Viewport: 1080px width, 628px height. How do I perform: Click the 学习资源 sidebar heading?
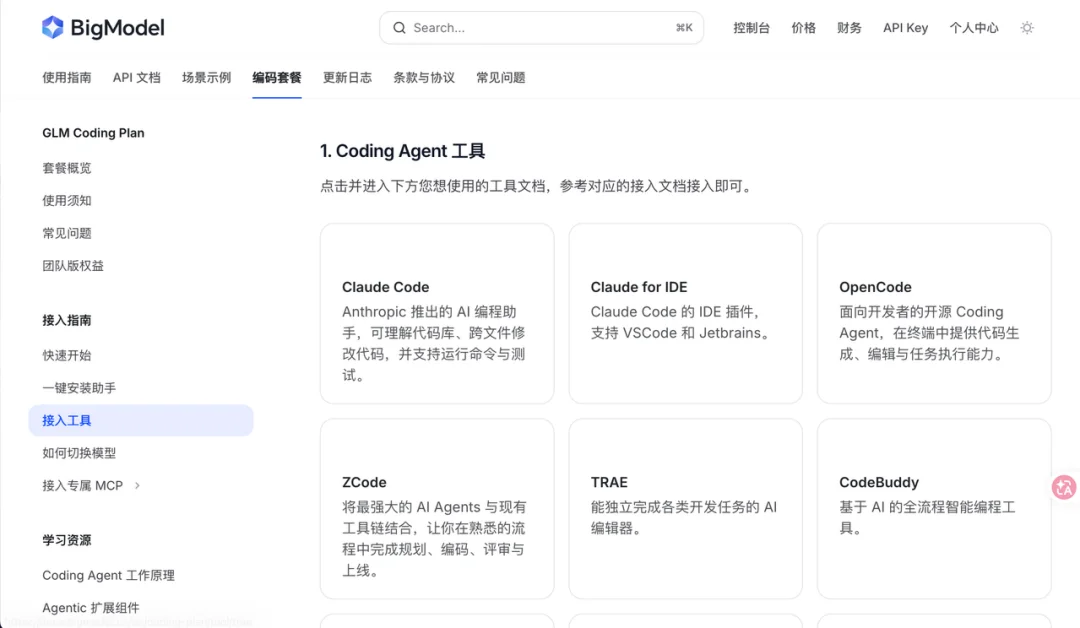click(x=67, y=540)
